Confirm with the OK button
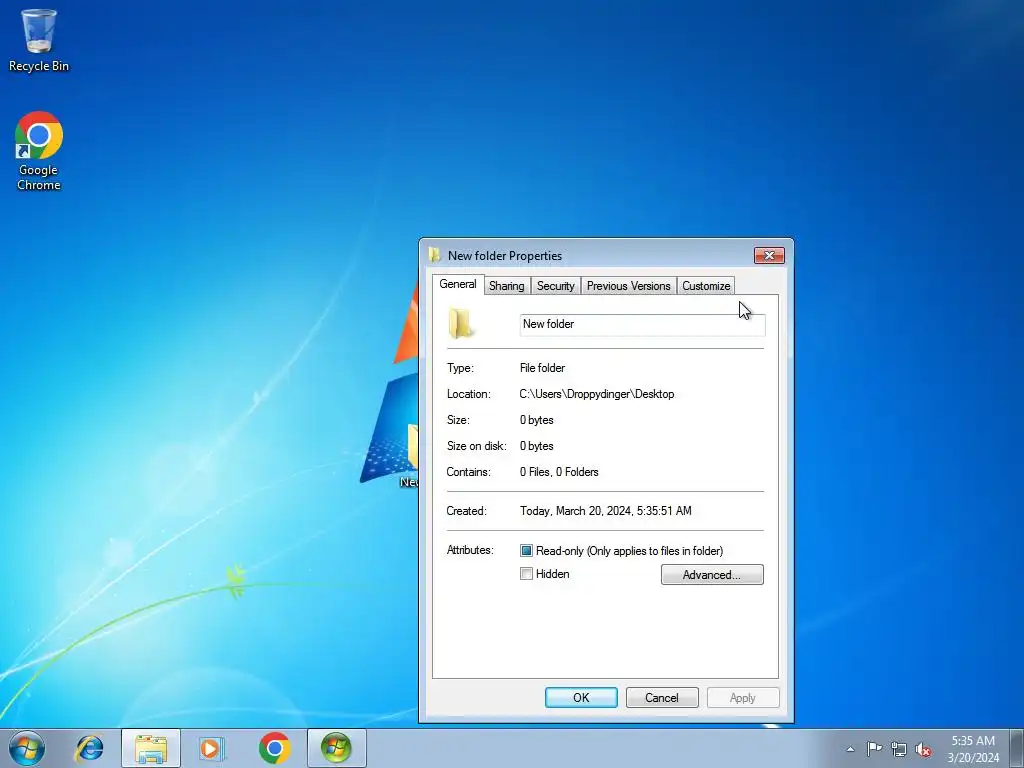 pyautogui.click(x=581, y=697)
